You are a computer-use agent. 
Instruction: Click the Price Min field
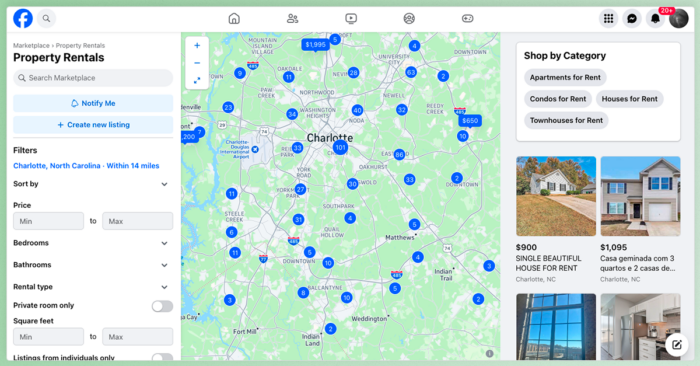(48, 221)
